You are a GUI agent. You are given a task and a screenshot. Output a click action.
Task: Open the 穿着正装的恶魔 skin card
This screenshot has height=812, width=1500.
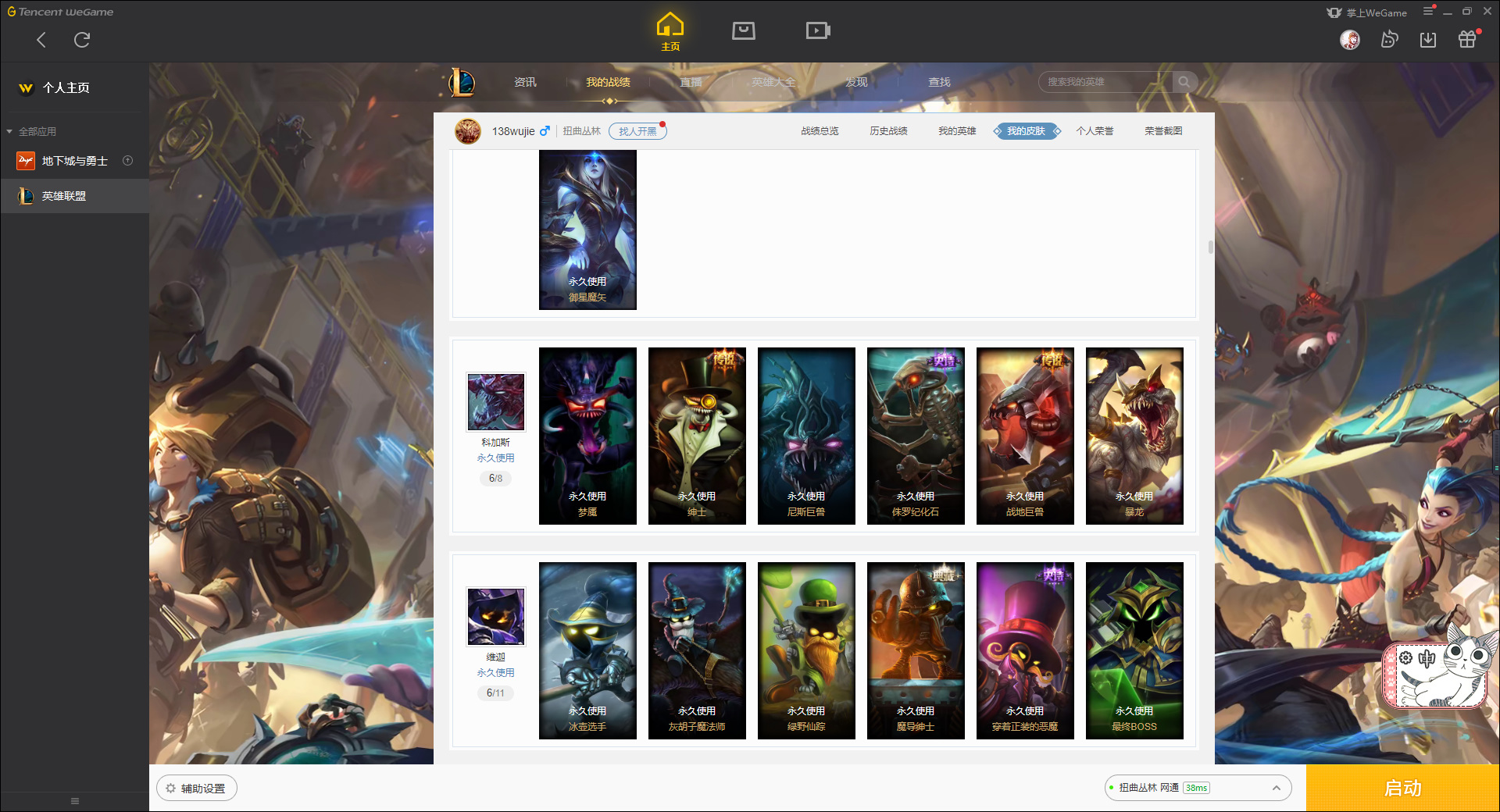(x=1025, y=650)
